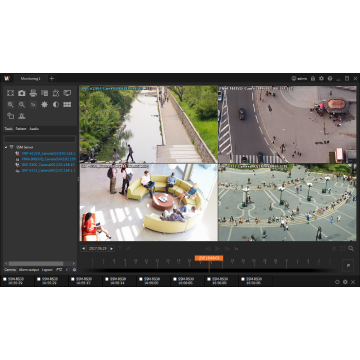Switch to the Audio tab
This screenshot has width=360, height=360.
34,129
